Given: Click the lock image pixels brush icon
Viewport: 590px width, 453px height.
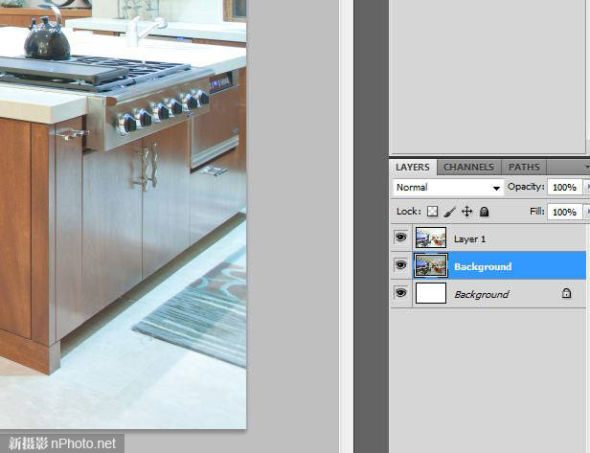Looking at the screenshot, I should click(x=449, y=212).
